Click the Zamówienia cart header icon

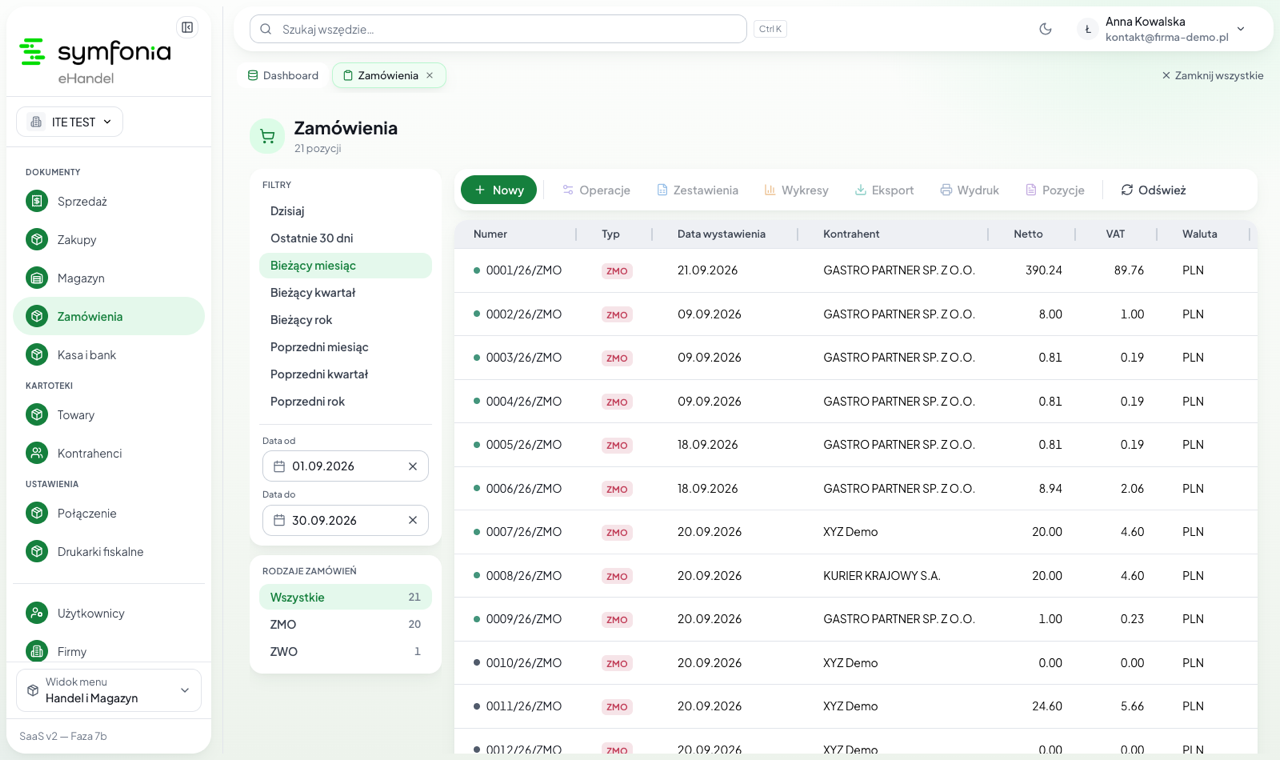click(x=267, y=136)
